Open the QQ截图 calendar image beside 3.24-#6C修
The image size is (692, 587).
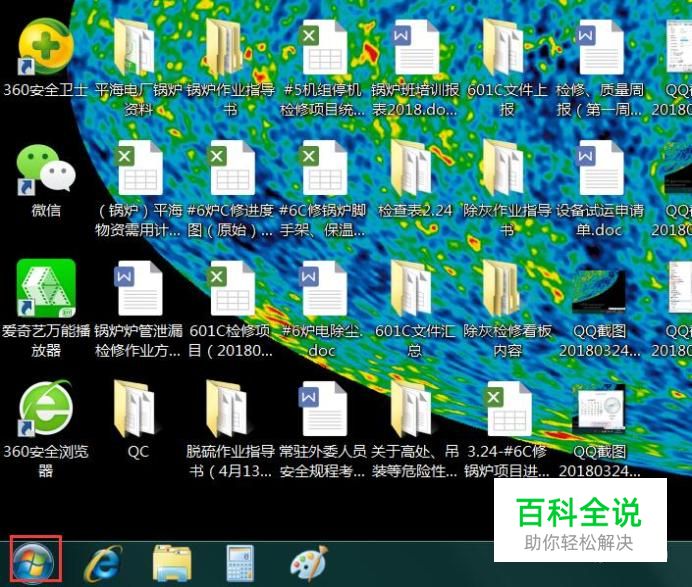click(599, 410)
